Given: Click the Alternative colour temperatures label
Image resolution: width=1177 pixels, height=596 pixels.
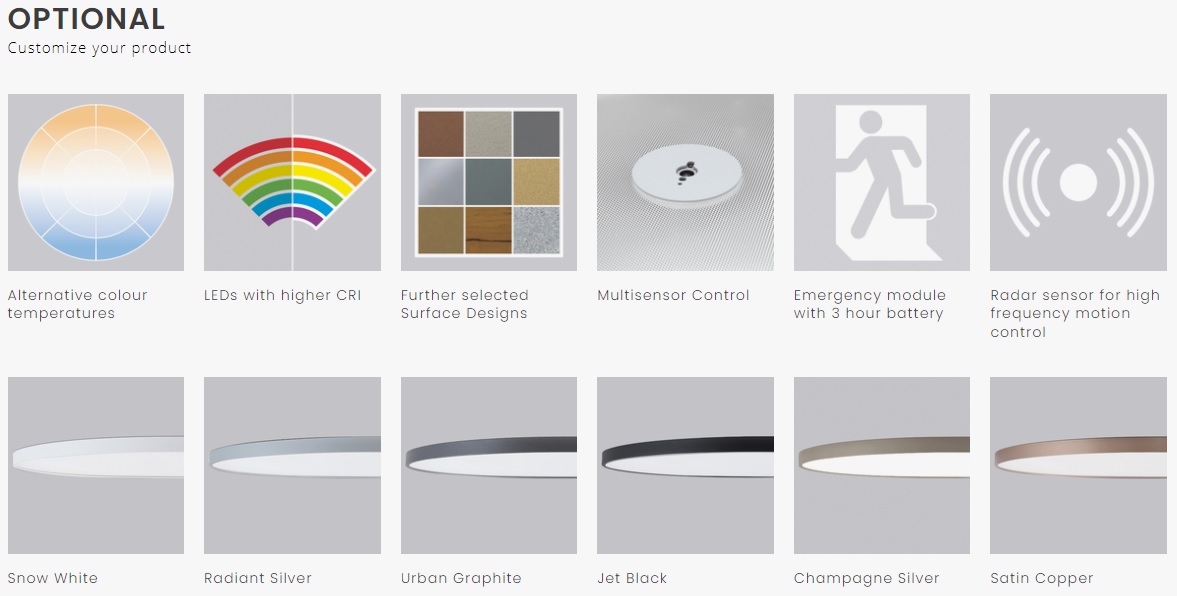Looking at the screenshot, I should pyautogui.click(x=77, y=304).
